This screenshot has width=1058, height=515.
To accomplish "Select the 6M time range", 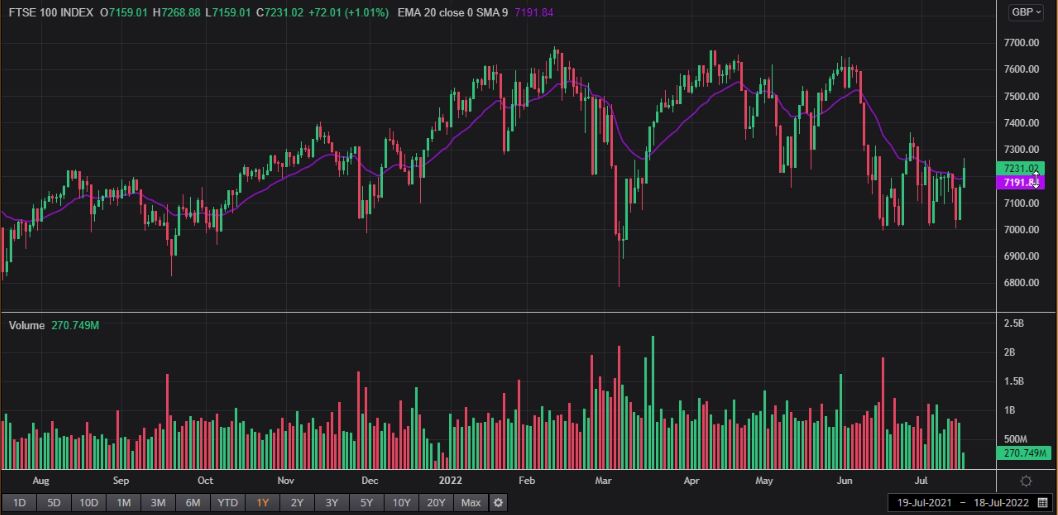I will [193, 502].
